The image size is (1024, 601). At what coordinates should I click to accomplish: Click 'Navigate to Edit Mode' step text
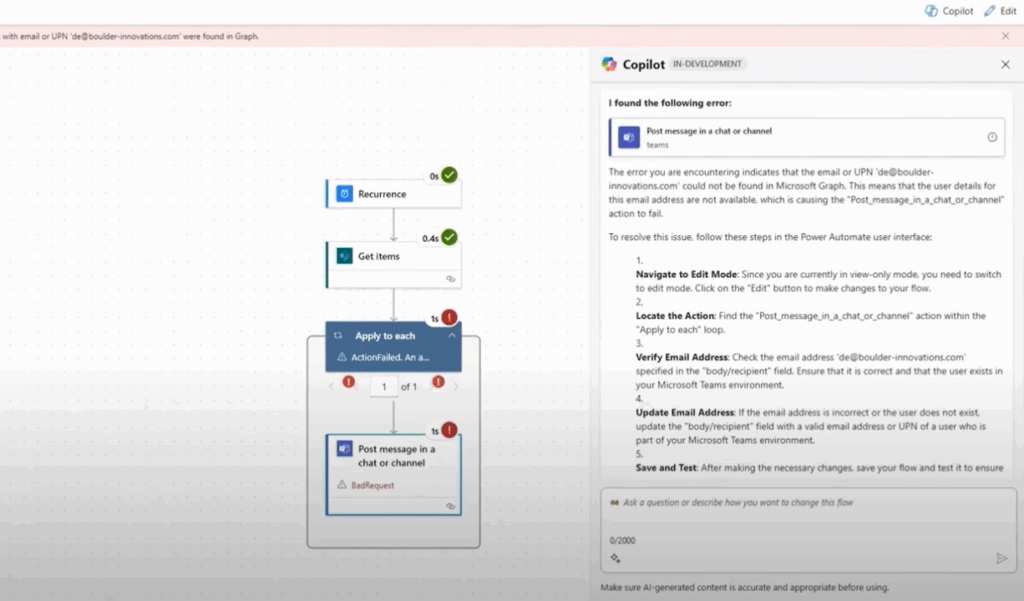(686, 274)
